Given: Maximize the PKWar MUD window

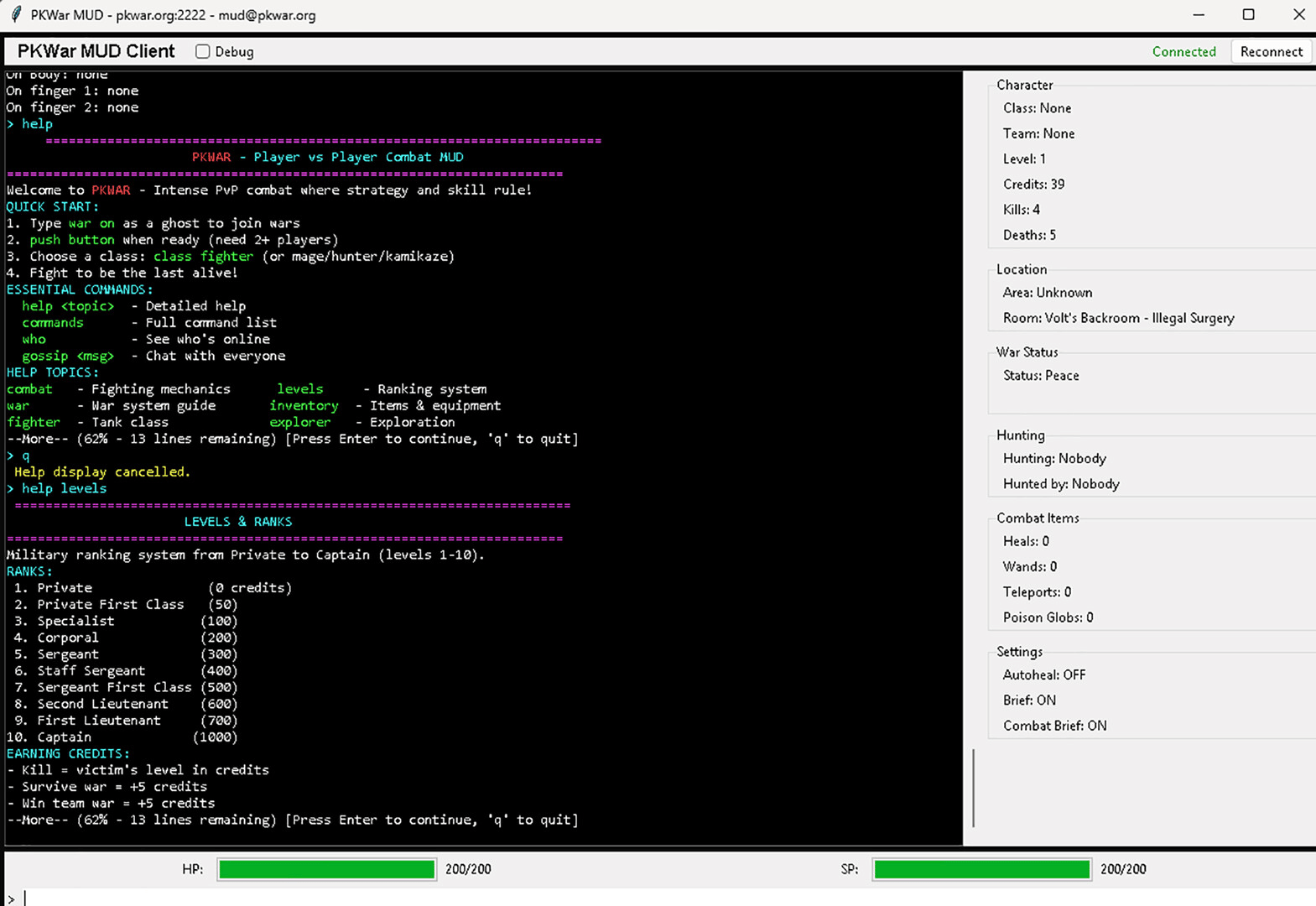Looking at the screenshot, I should [x=1248, y=15].
